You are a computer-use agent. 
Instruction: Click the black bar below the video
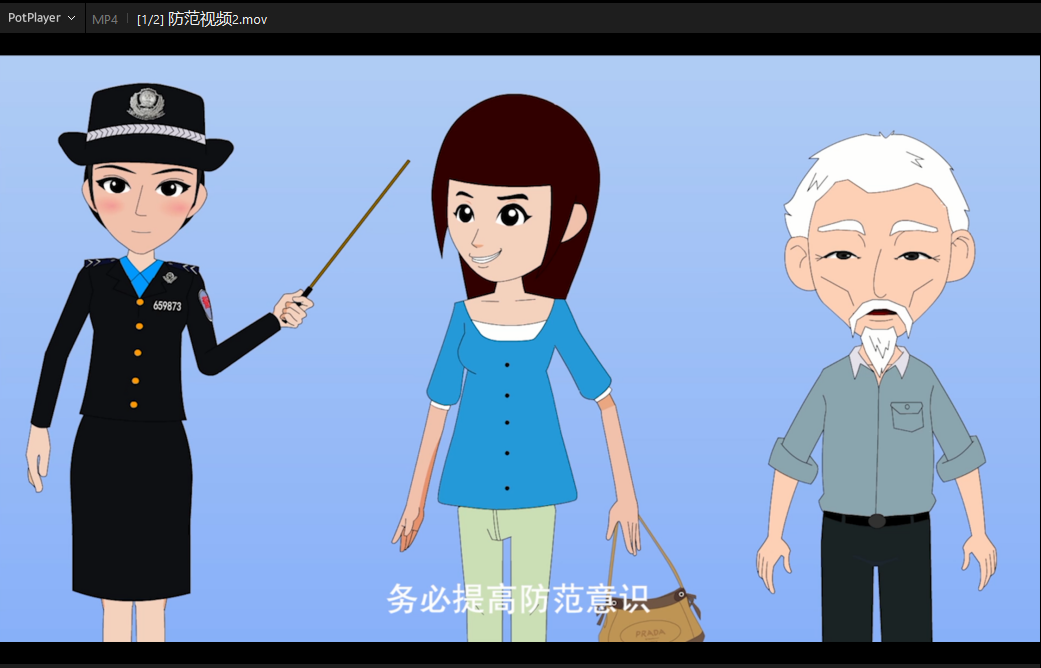(520, 654)
